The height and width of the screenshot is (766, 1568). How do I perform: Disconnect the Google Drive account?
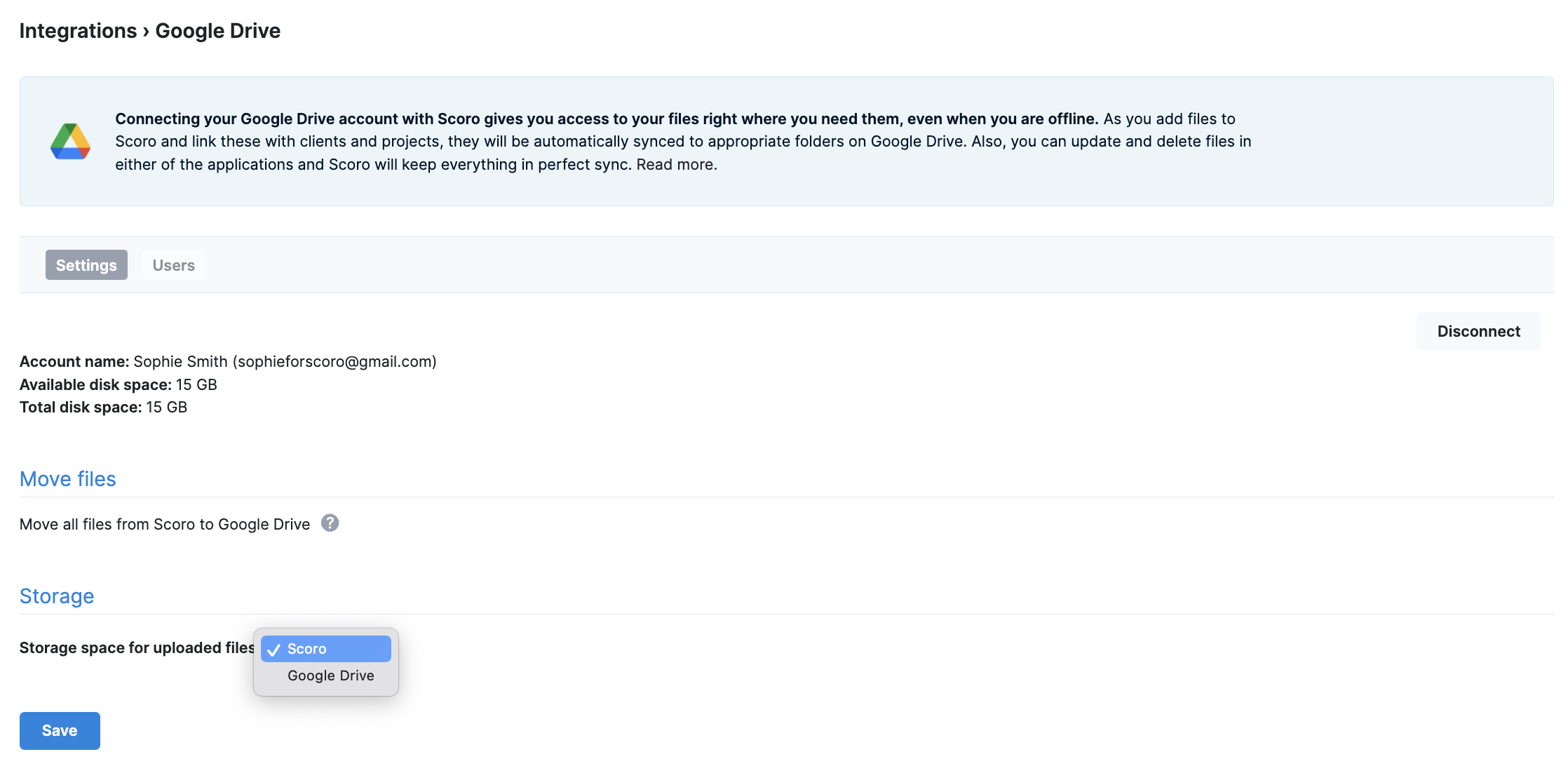point(1478,331)
